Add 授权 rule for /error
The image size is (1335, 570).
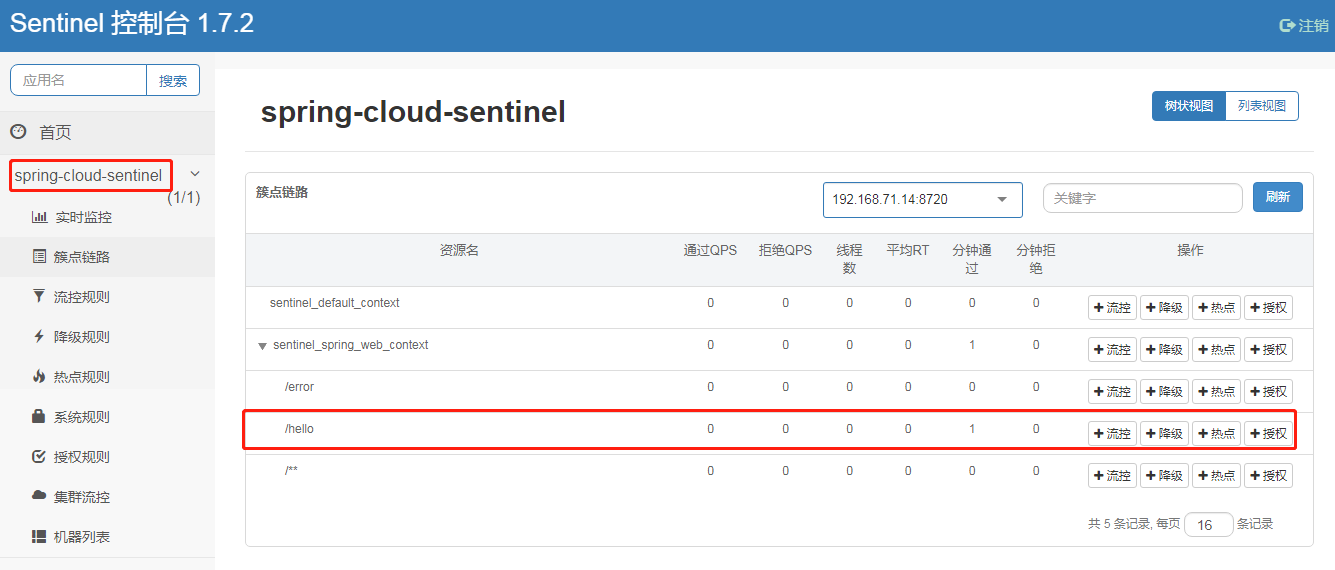click(x=1268, y=392)
